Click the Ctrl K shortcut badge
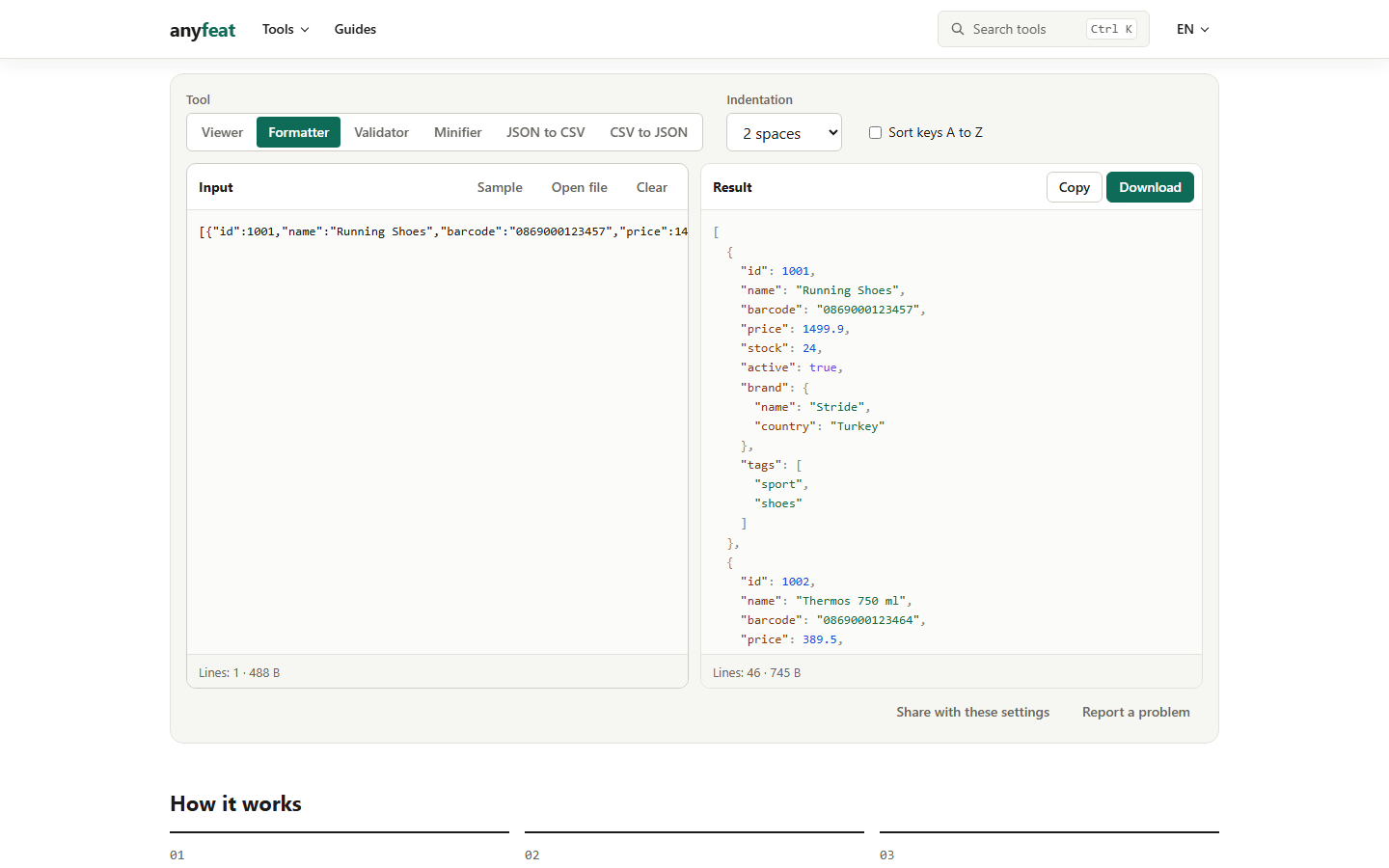This screenshot has height=868, width=1389. [1111, 29]
